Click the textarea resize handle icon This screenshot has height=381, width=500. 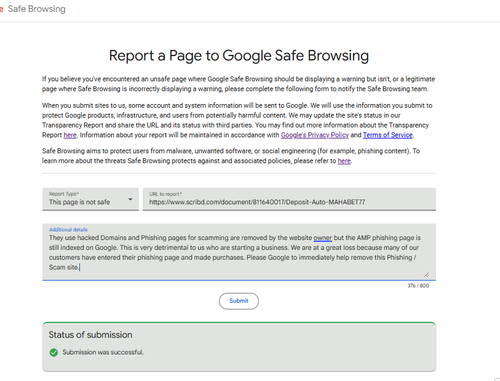pos(426,274)
